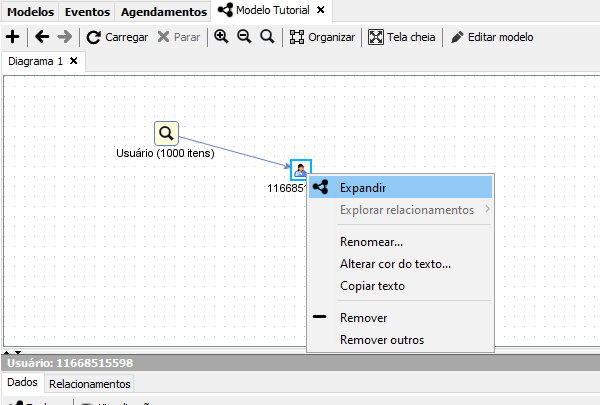This screenshot has height=405, width=600.
Task: Select the user node 11668515598
Action: click(300, 170)
